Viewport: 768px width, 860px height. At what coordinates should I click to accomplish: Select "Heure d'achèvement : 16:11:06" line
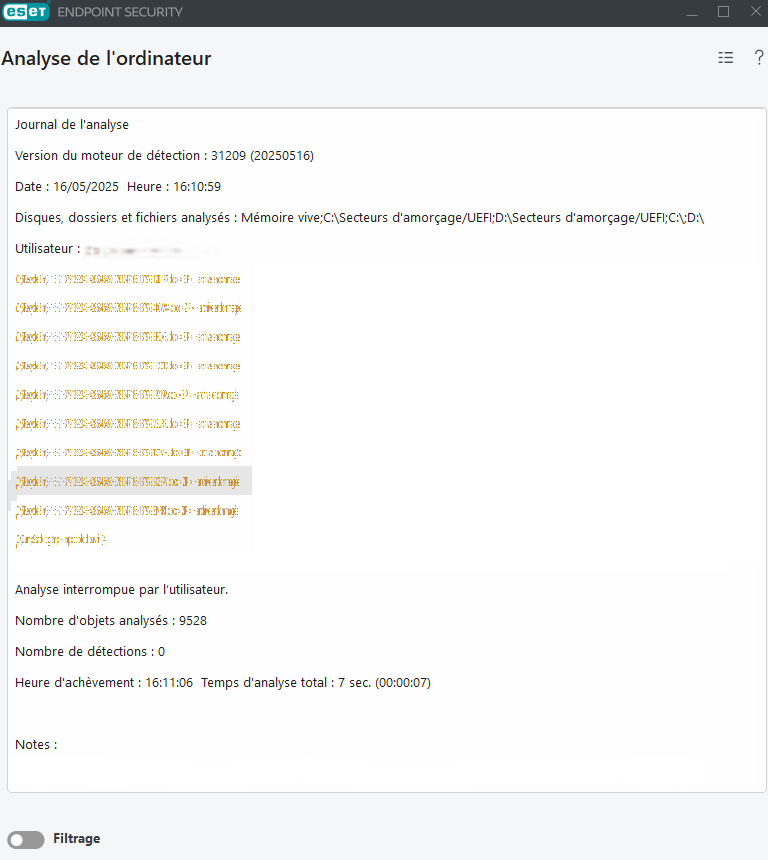point(223,682)
